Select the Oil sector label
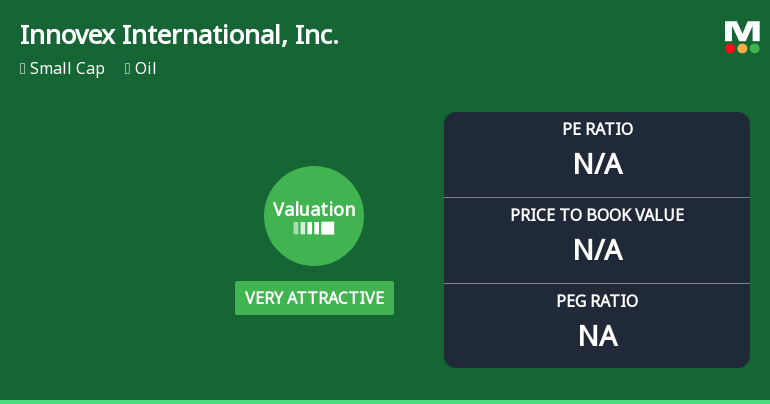This screenshot has height=404, width=770. (146, 69)
